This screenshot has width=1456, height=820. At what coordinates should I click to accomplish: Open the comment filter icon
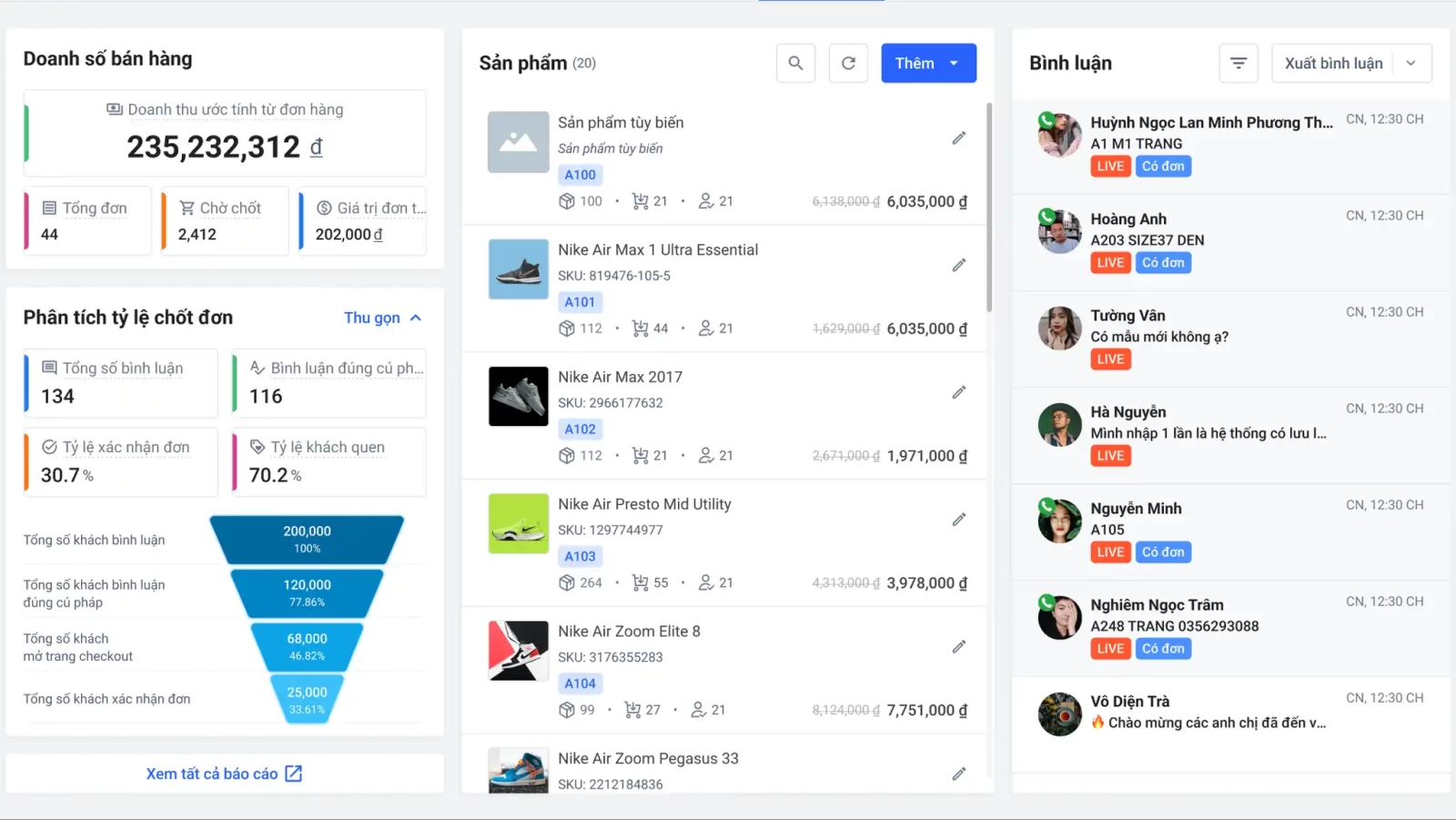tap(1239, 63)
